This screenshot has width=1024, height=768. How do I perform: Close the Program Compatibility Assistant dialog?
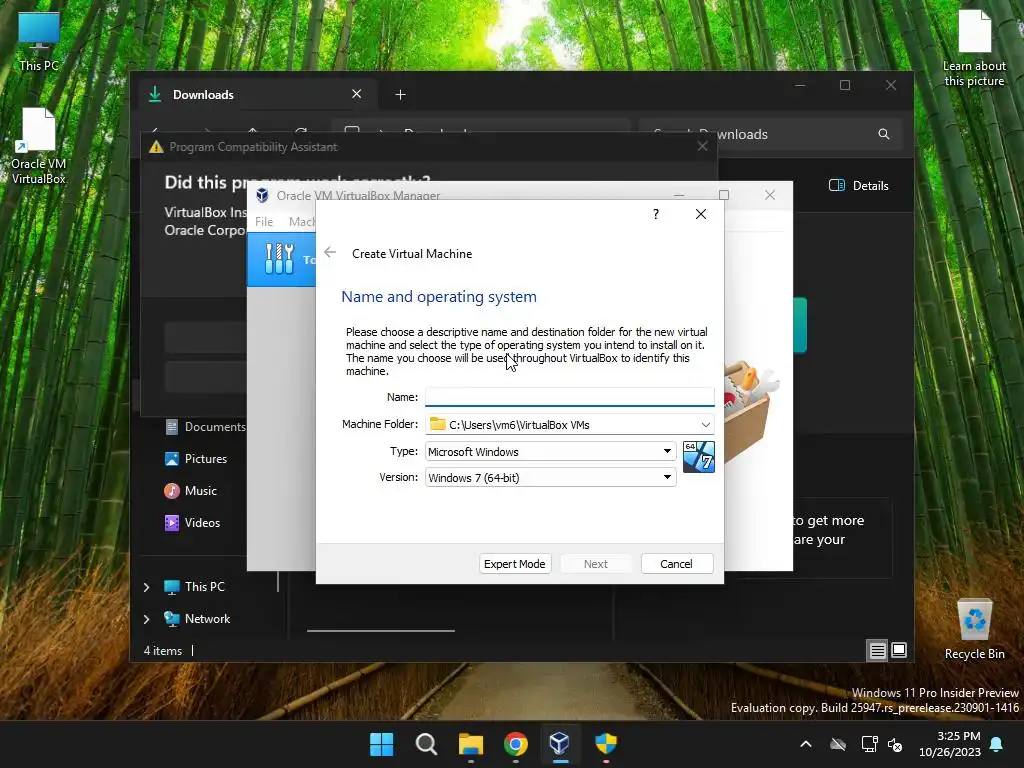tap(702, 146)
